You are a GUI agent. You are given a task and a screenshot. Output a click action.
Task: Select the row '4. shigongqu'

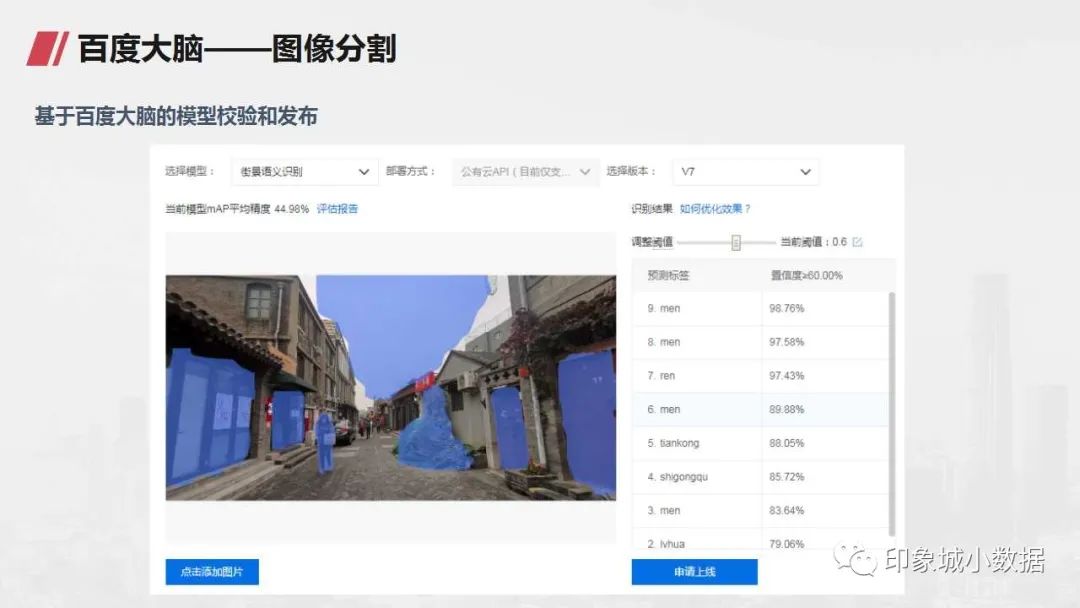point(760,477)
